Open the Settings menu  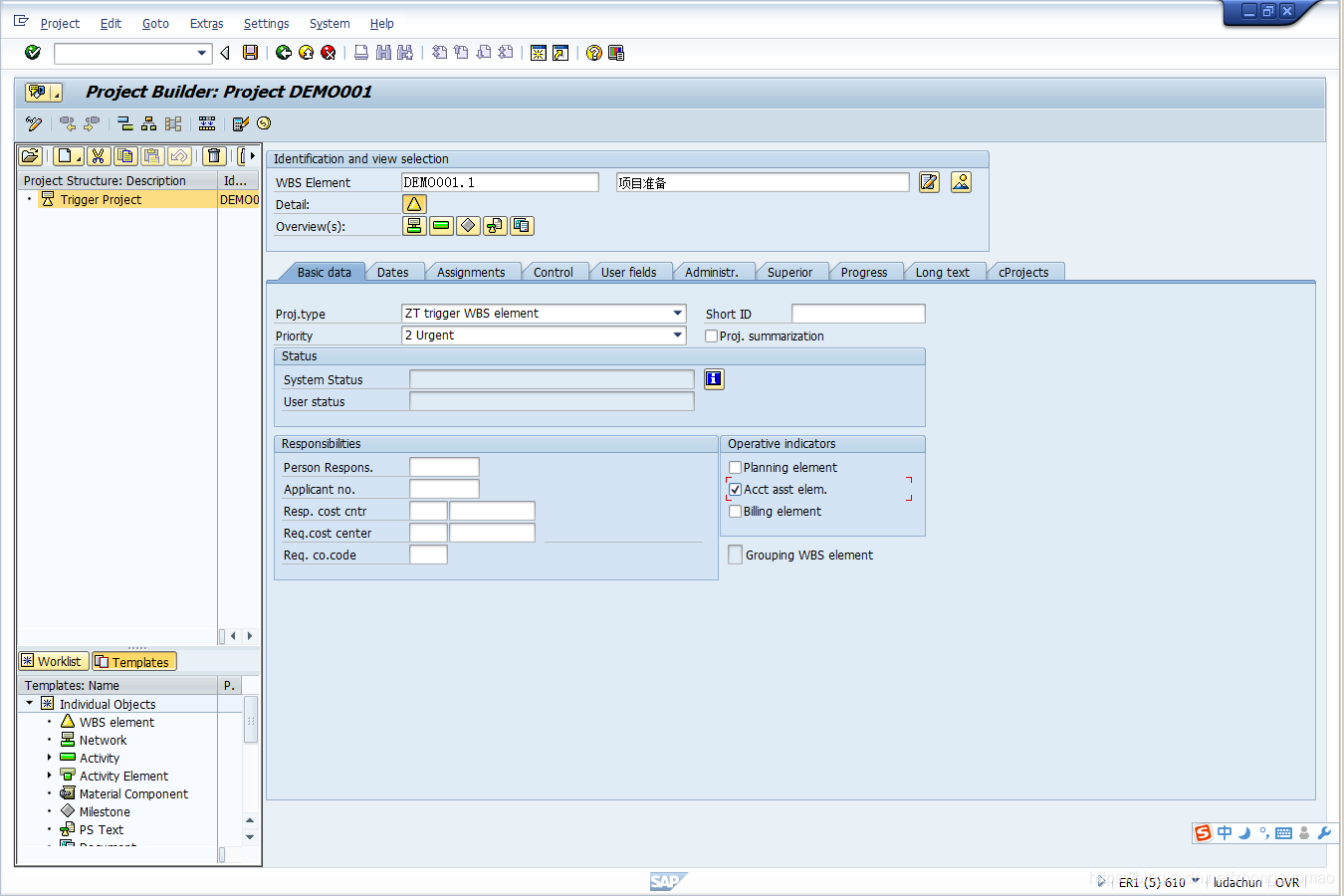(x=266, y=24)
